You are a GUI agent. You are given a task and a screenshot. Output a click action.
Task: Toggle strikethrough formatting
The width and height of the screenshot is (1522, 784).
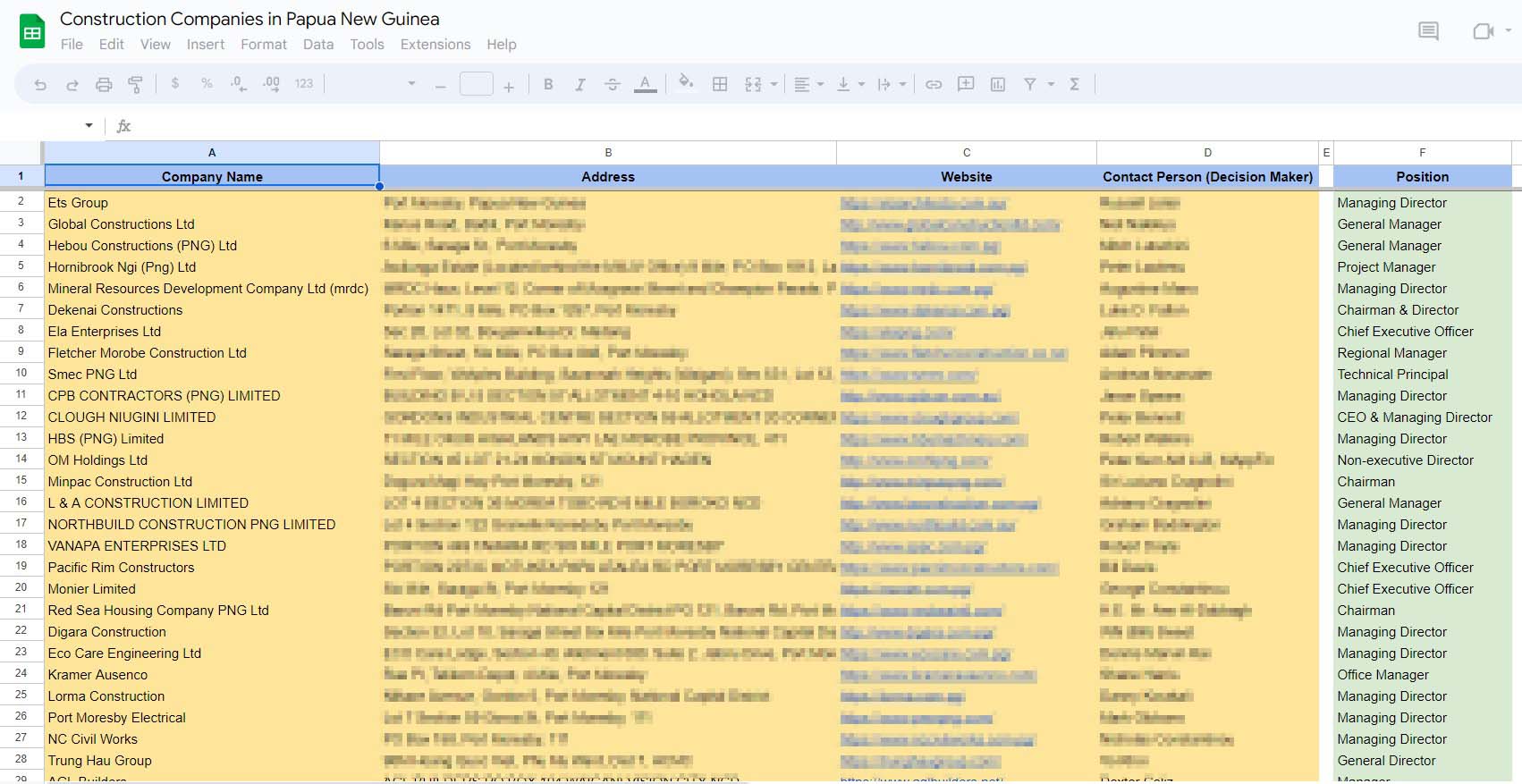pyautogui.click(x=613, y=84)
